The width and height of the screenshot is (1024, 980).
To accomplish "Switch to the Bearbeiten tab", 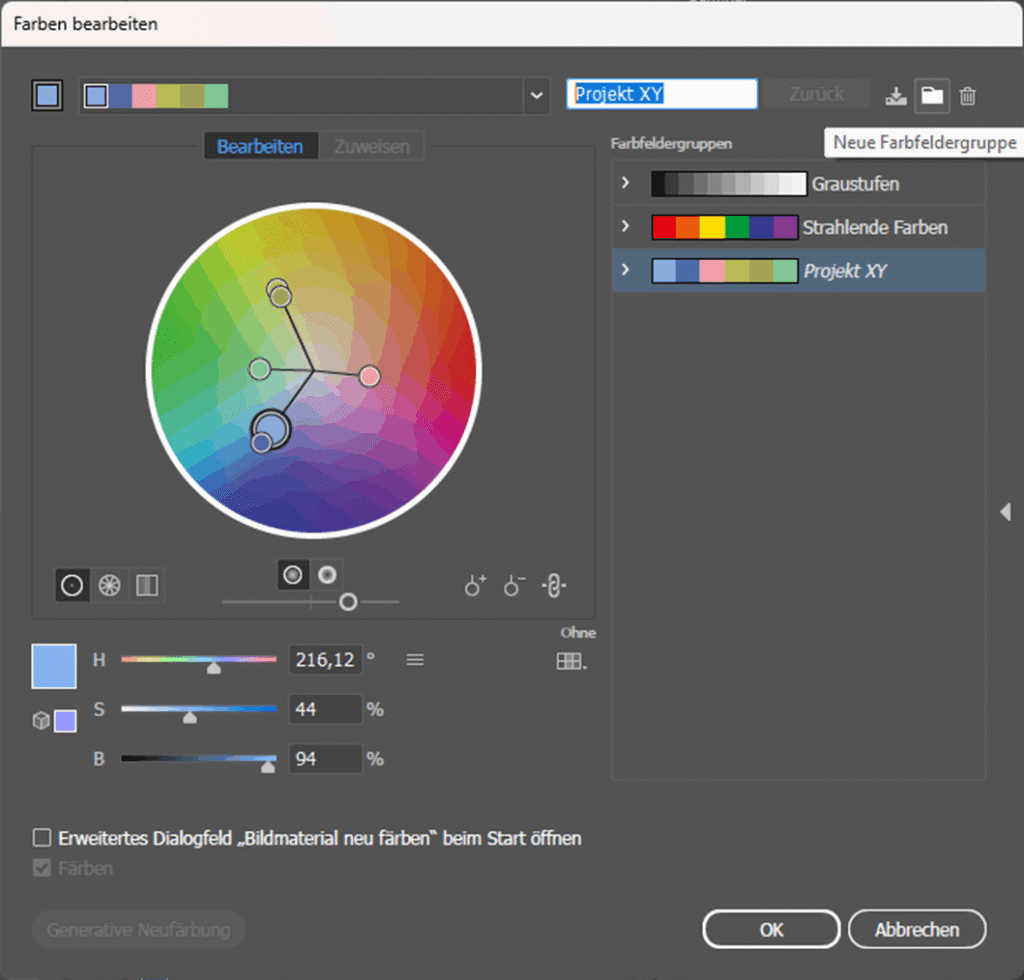I will pyautogui.click(x=260, y=147).
